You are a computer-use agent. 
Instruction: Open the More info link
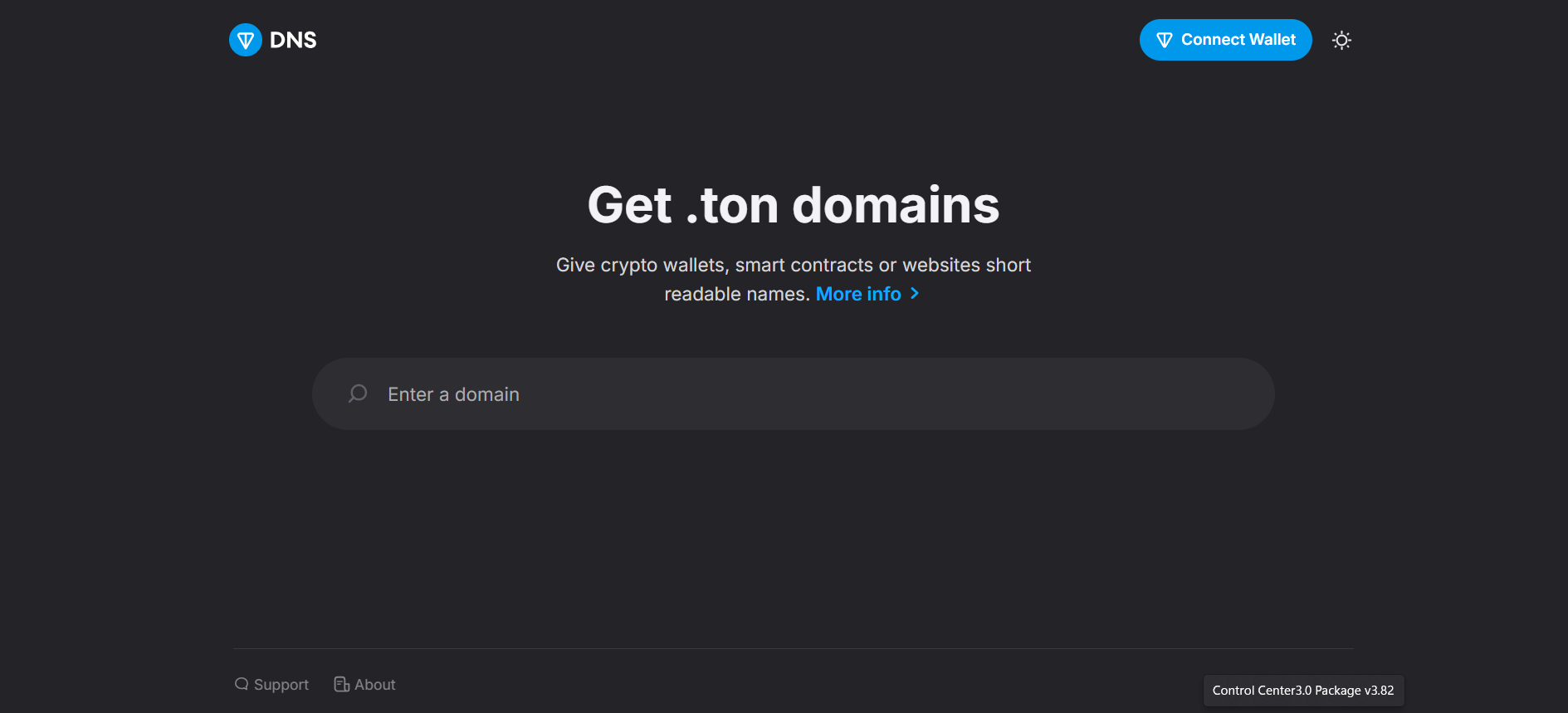[857, 294]
